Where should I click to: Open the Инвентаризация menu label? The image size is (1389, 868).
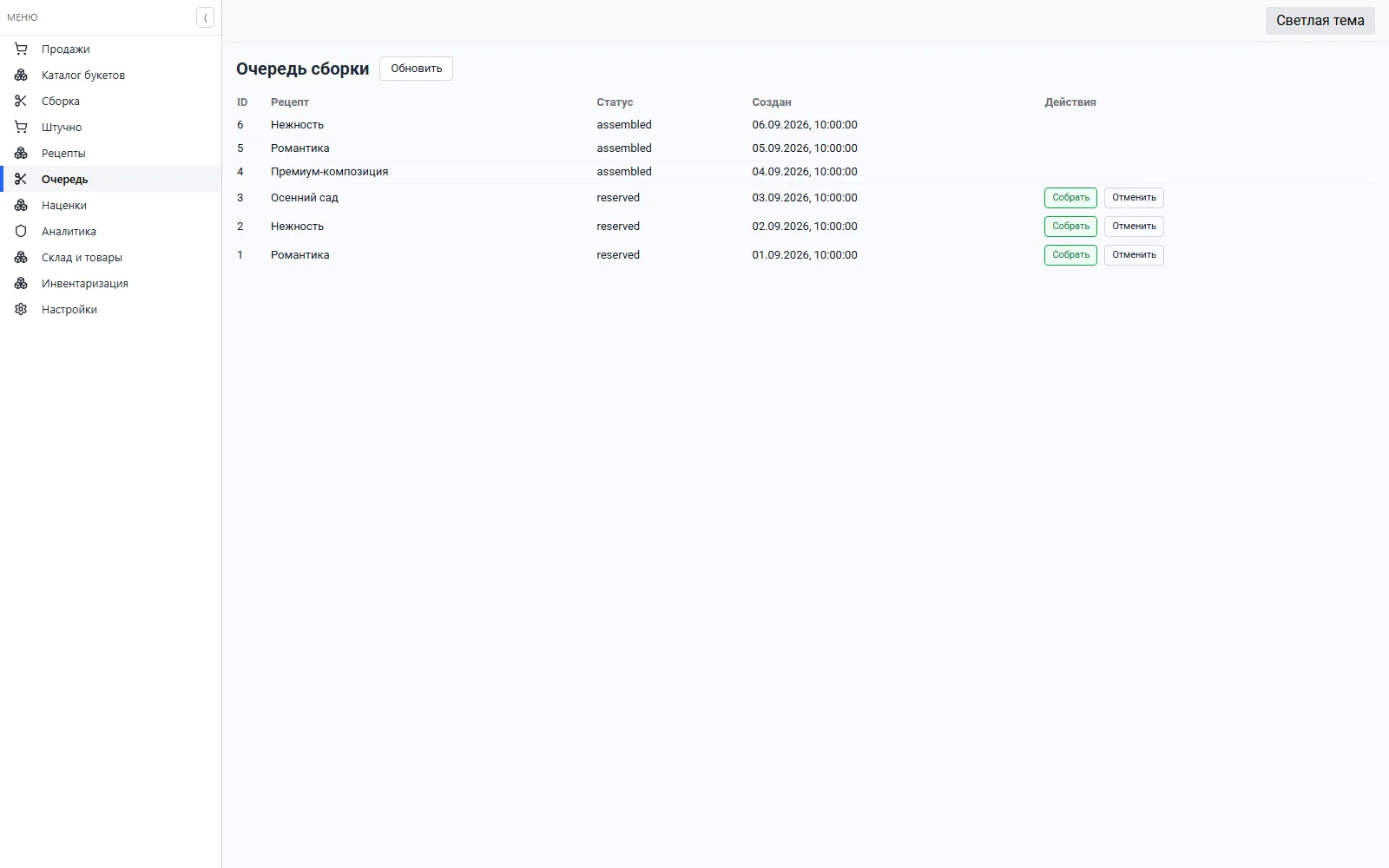click(85, 284)
